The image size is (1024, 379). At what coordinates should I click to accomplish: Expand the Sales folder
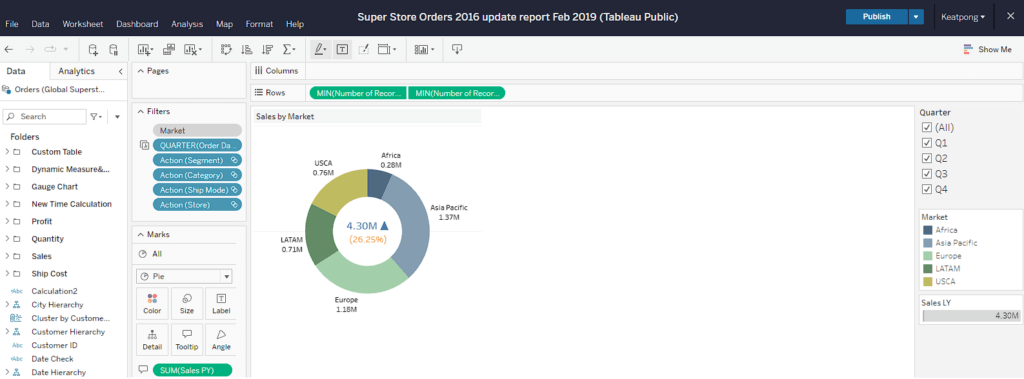coord(7,256)
